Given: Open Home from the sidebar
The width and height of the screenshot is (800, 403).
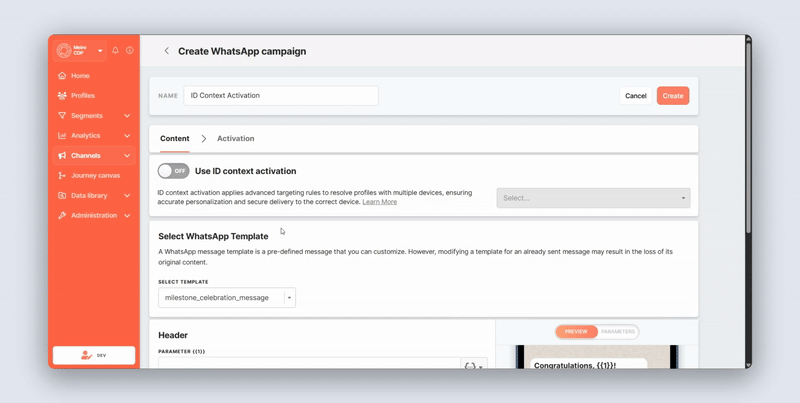Looking at the screenshot, I should coord(80,76).
